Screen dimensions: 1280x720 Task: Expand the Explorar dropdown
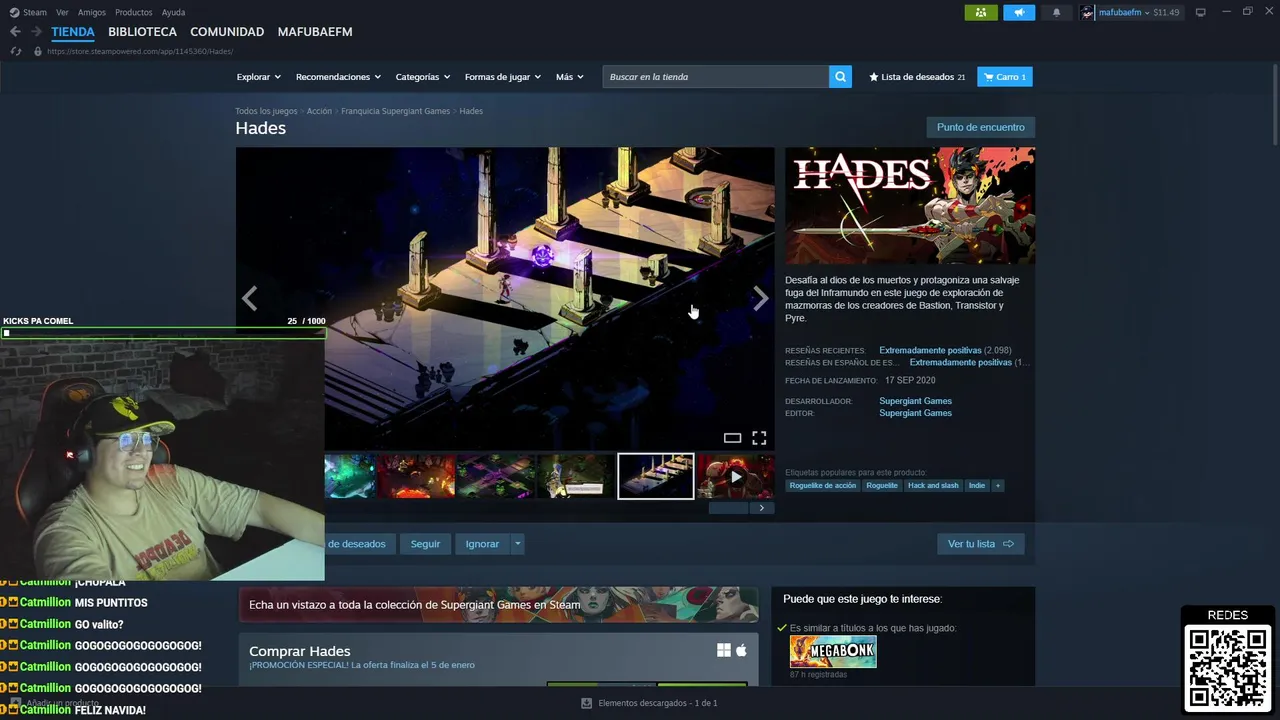tap(258, 77)
